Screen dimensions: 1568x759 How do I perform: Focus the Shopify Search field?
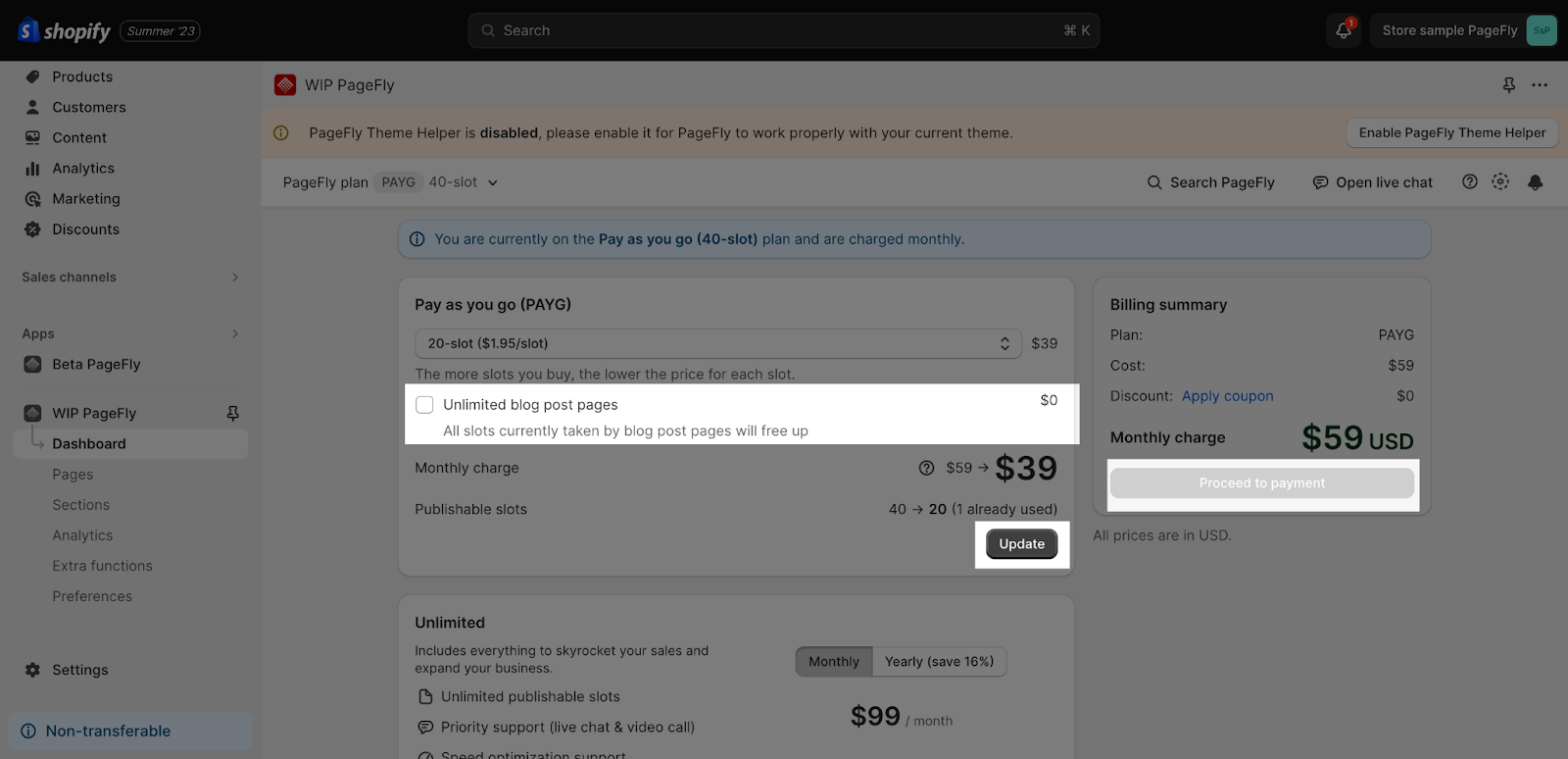(x=784, y=30)
